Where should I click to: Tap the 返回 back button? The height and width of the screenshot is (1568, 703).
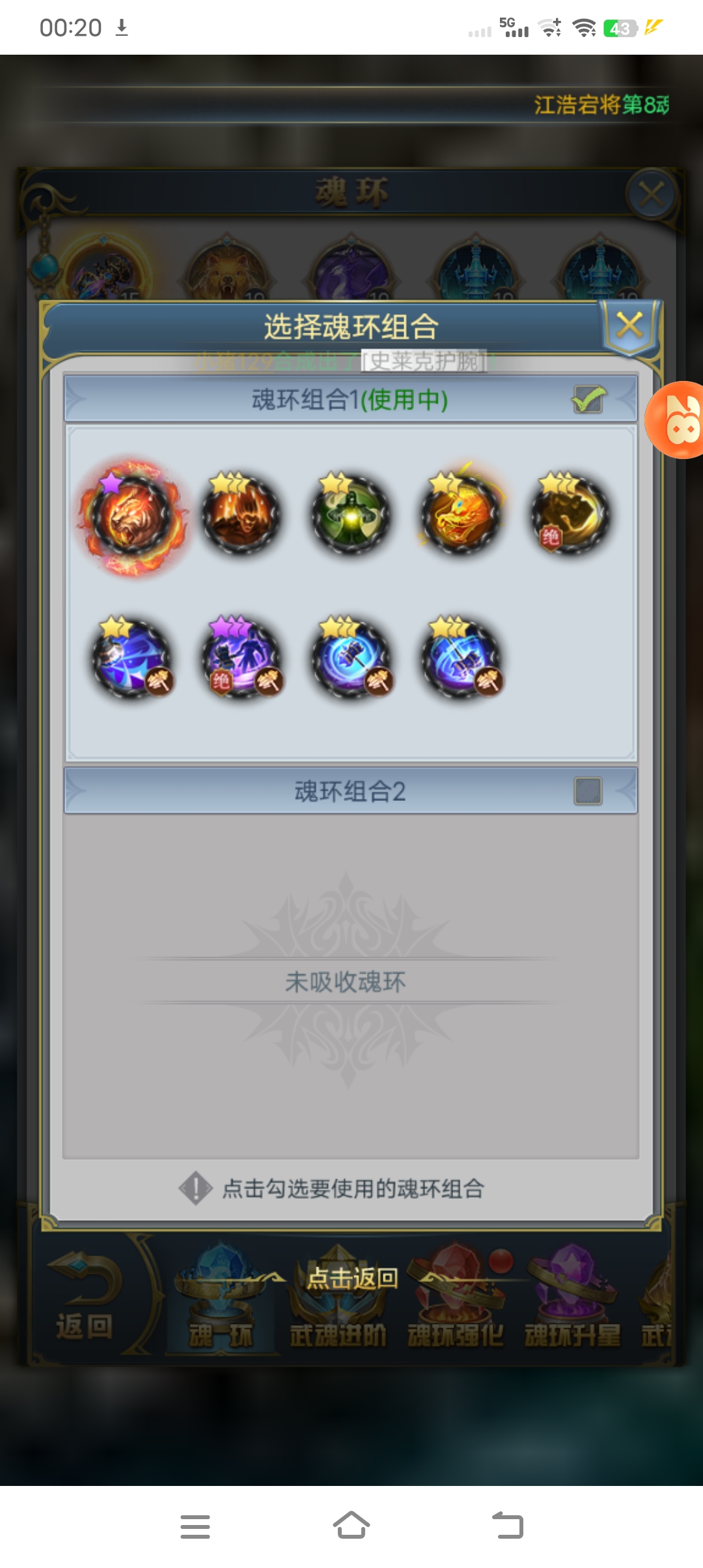[85, 1297]
